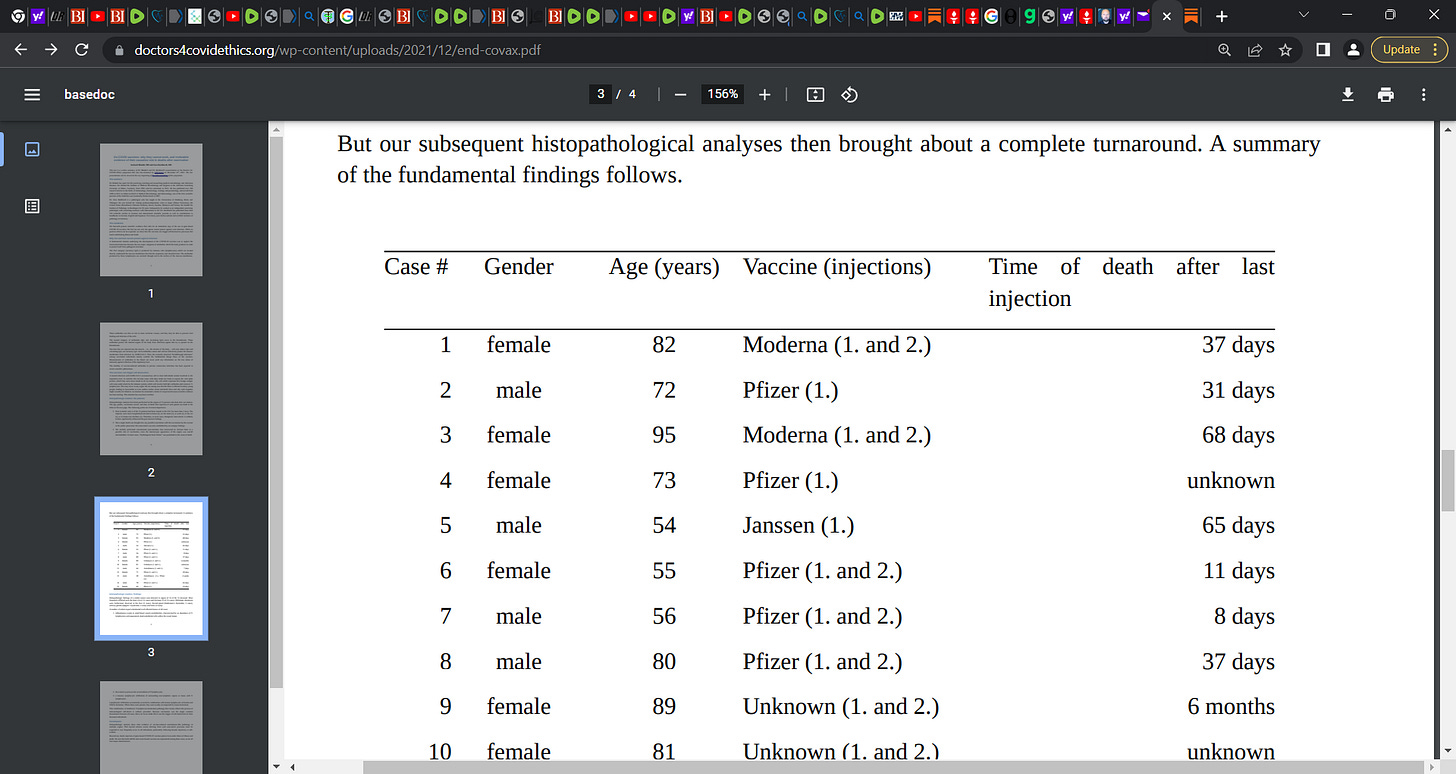
Task: Click the document scrollbar down arrow
Action: (x=1447, y=750)
